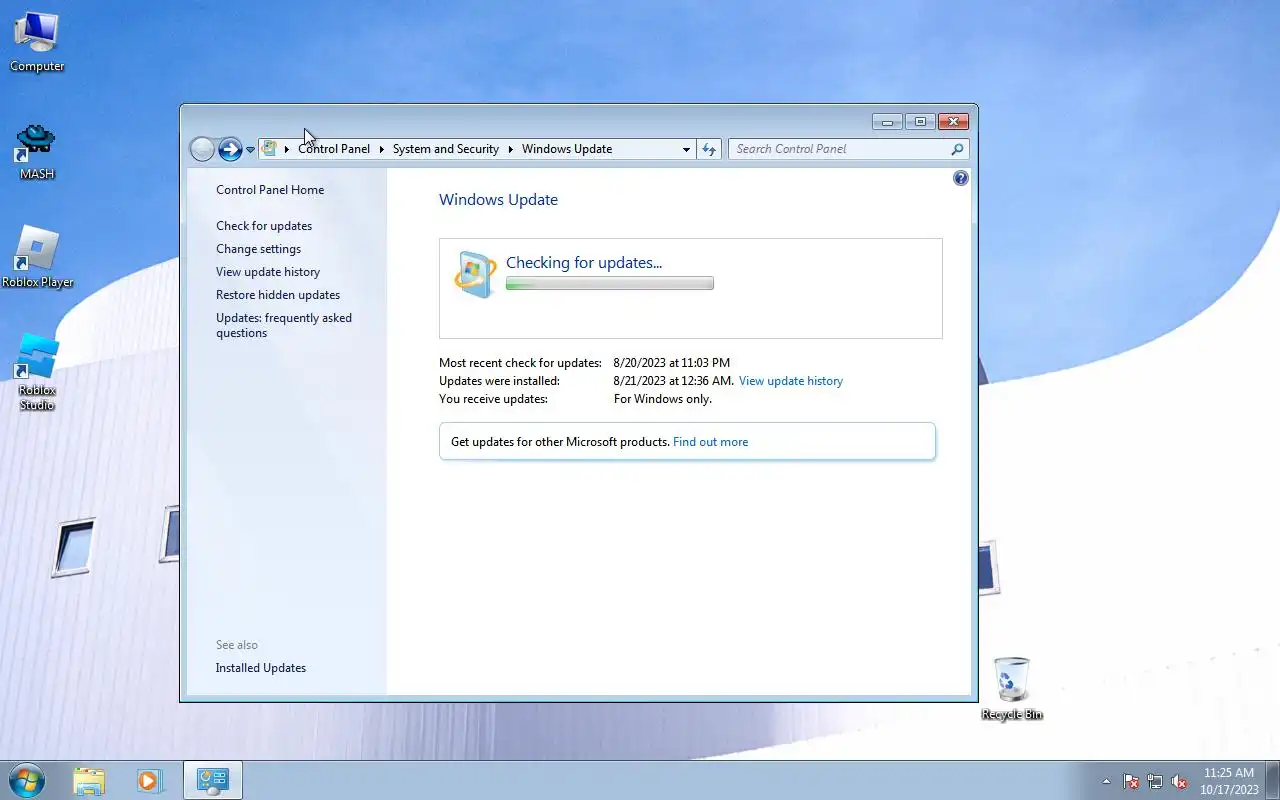Open recent pages dropdown arrow
1280x800 pixels.
coord(250,150)
